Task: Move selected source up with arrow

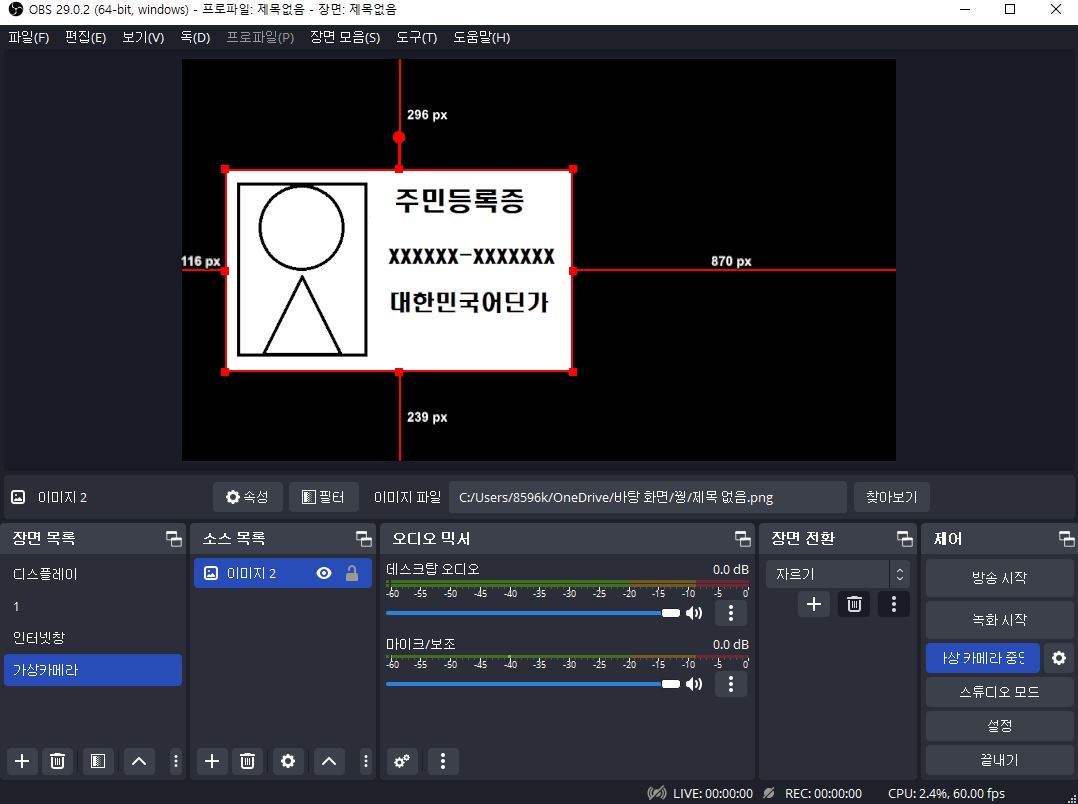Action: [x=329, y=761]
